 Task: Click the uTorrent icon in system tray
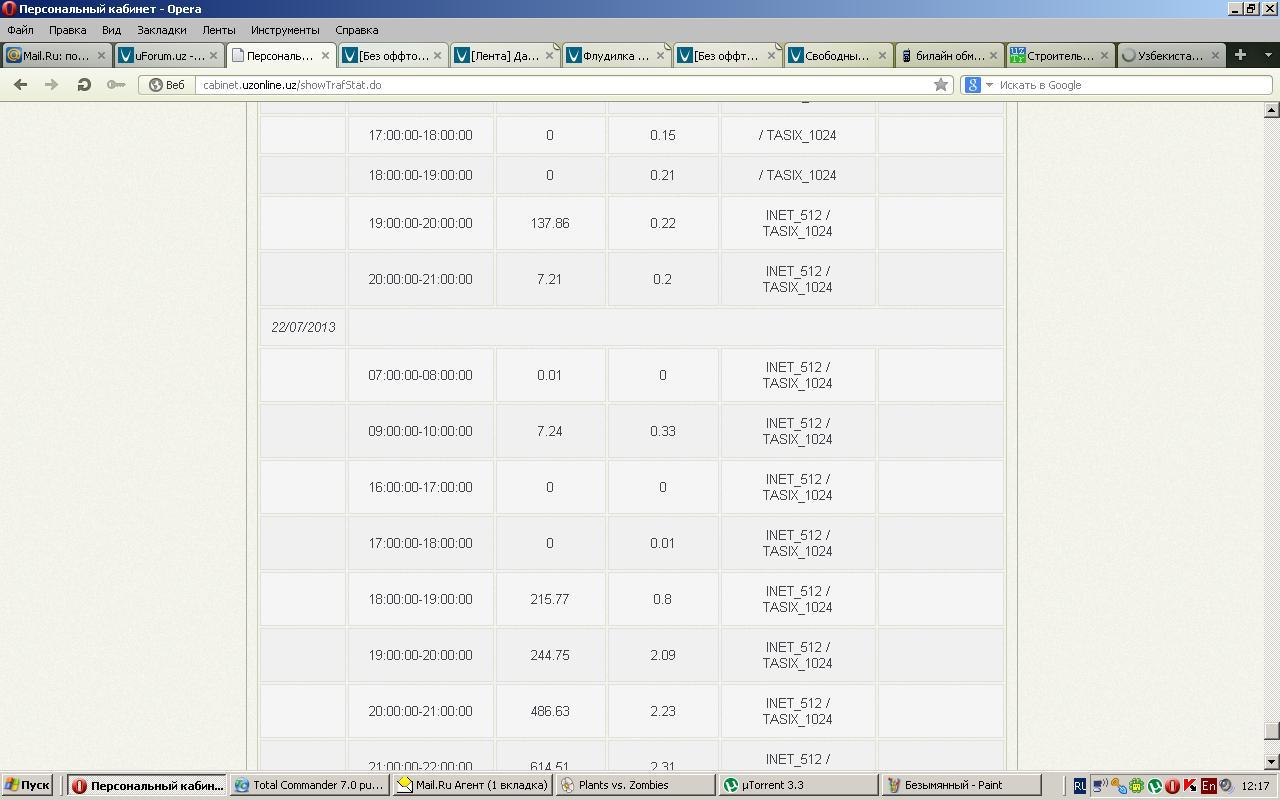tap(1155, 786)
